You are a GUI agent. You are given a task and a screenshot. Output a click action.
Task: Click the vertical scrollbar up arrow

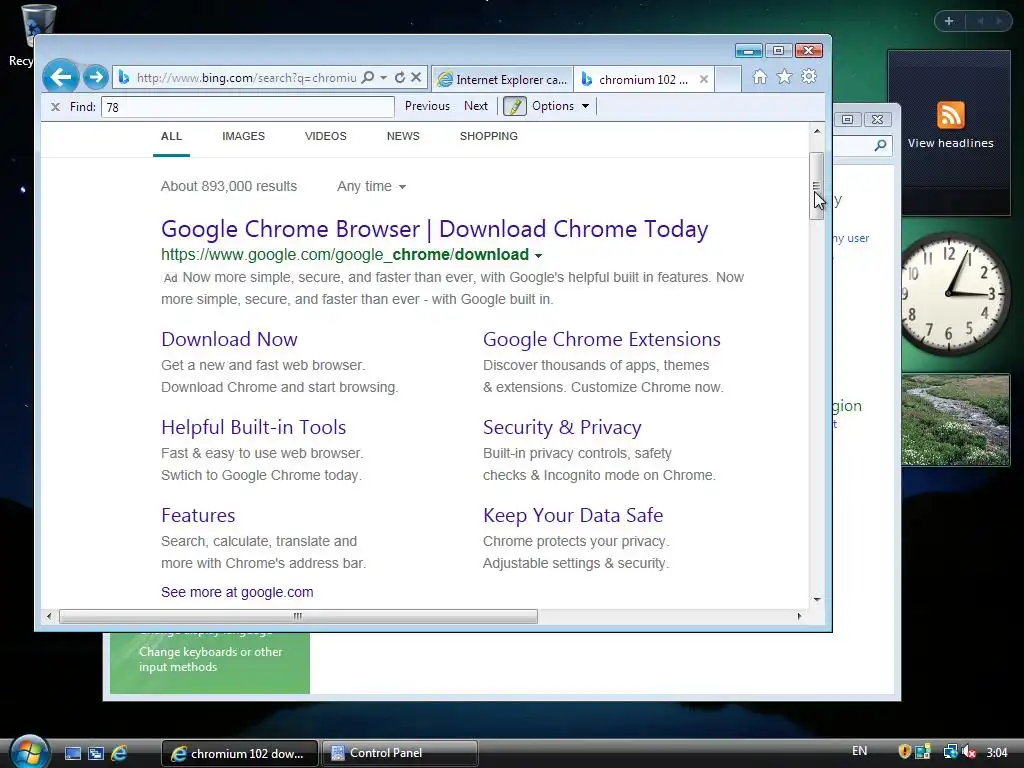coord(816,131)
